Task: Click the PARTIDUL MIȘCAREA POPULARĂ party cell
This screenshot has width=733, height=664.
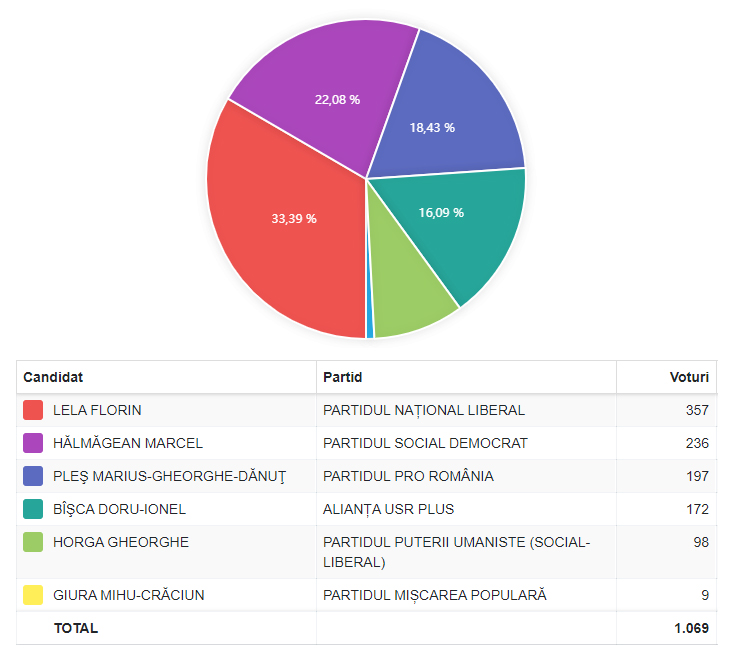Action: pyautogui.click(x=435, y=595)
